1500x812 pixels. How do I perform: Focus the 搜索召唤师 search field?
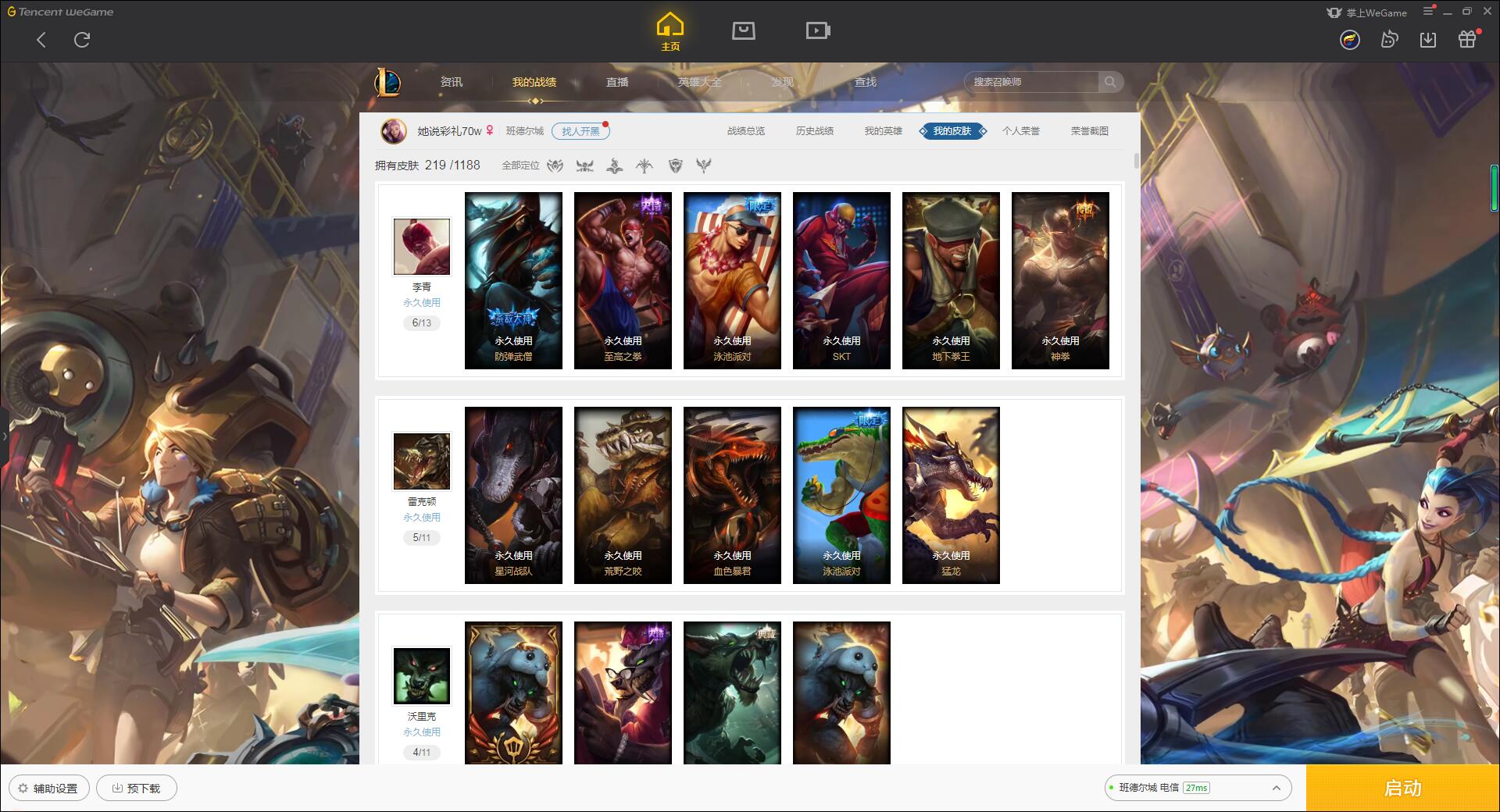pos(1031,82)
